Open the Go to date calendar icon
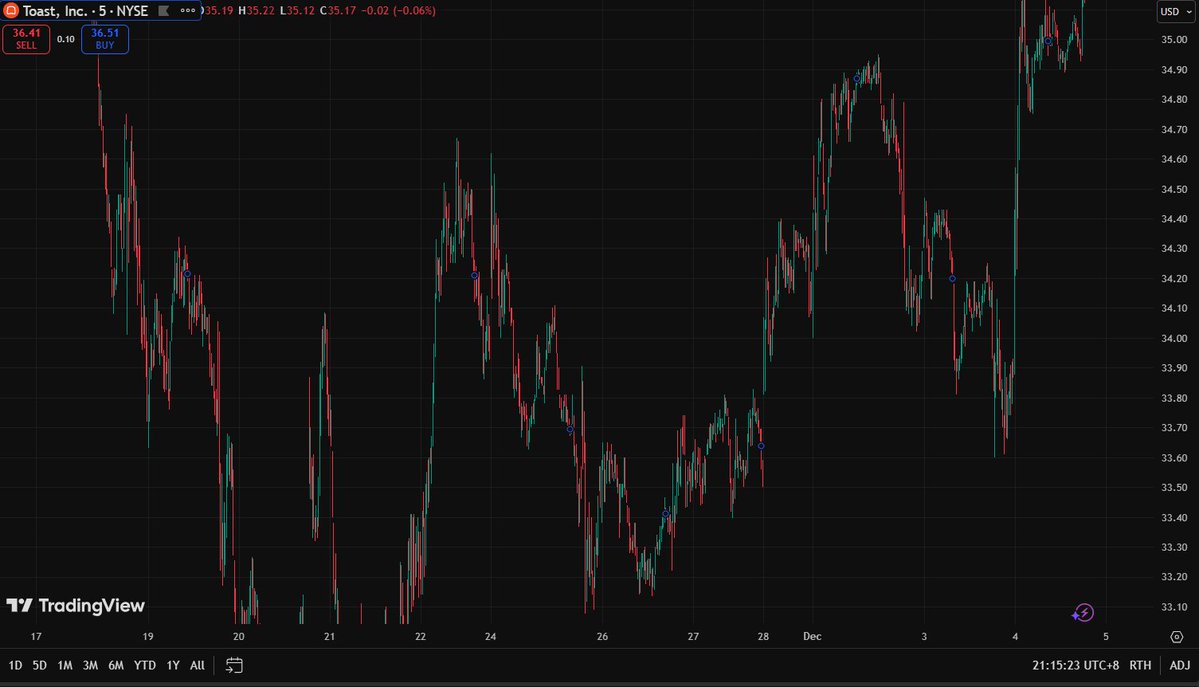 click(234, 666)
